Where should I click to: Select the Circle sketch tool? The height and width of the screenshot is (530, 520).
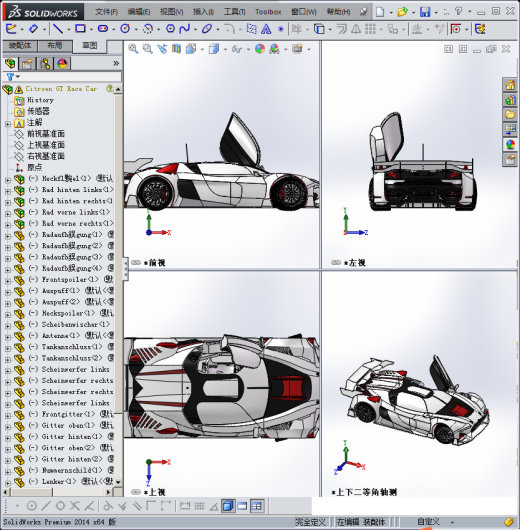click(x=125, y=29)
